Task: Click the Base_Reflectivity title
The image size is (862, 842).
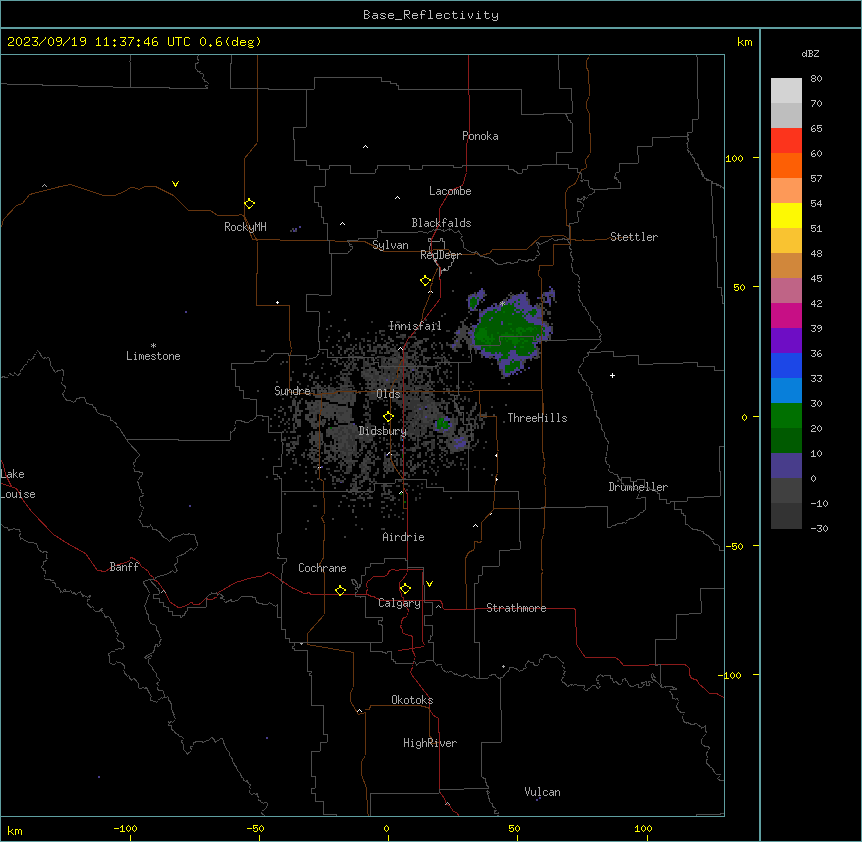Action: click(x=431, y=15)
